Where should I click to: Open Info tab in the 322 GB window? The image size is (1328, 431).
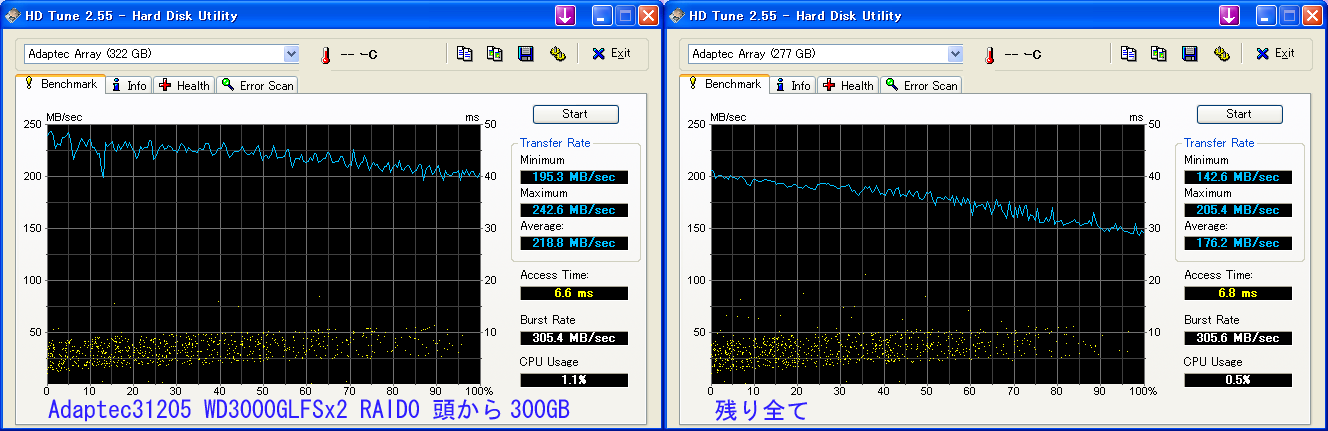129,85
